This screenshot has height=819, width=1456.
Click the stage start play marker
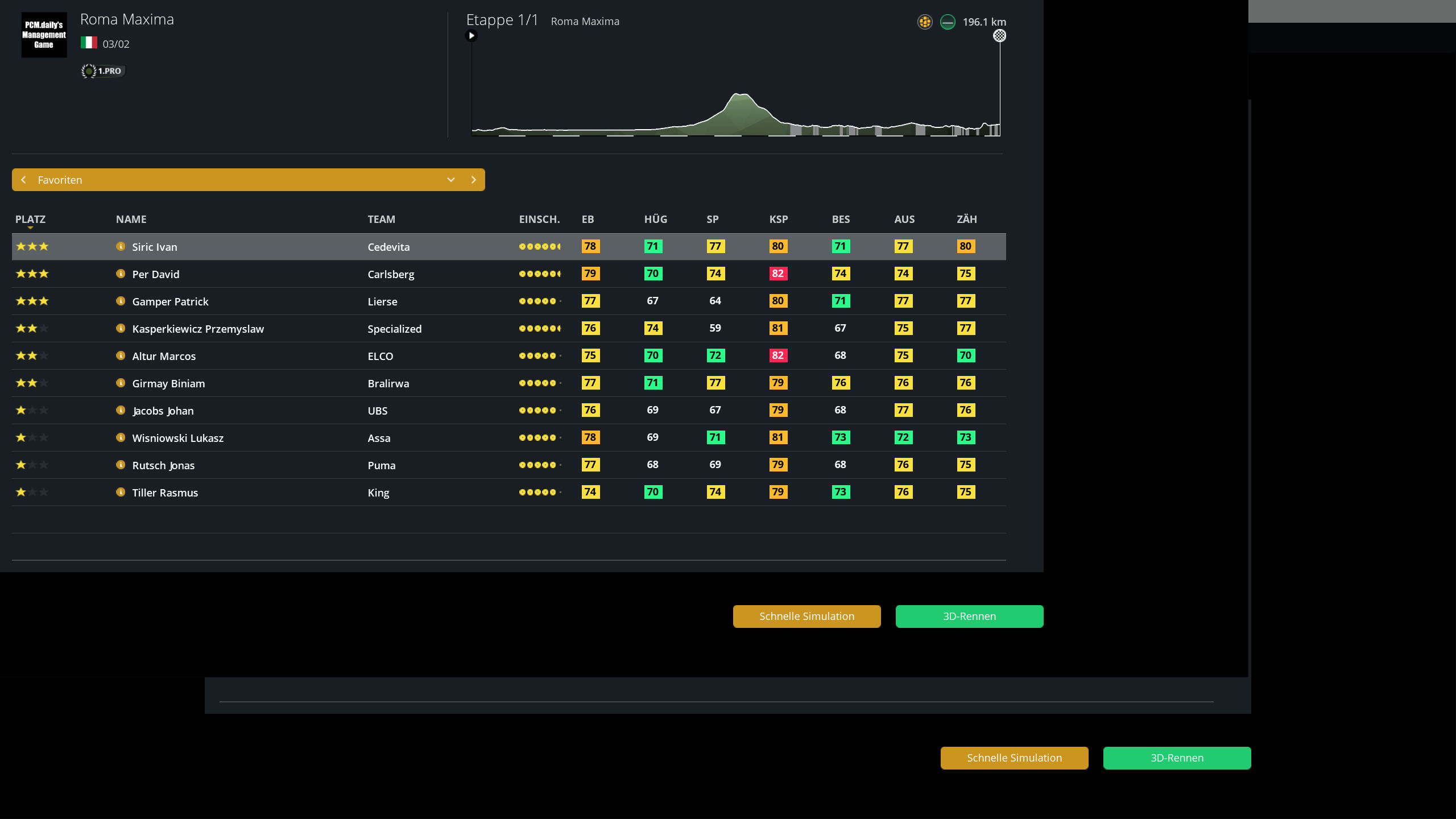tap(471, 36)
